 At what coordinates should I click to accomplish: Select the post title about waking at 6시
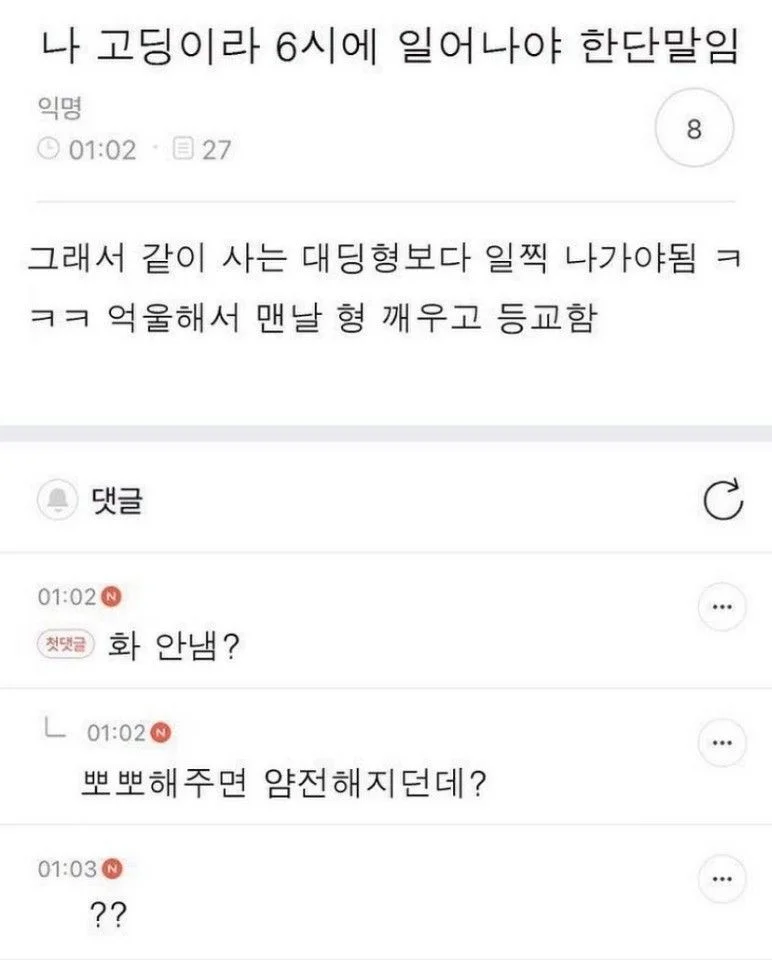tap(391, 48)
